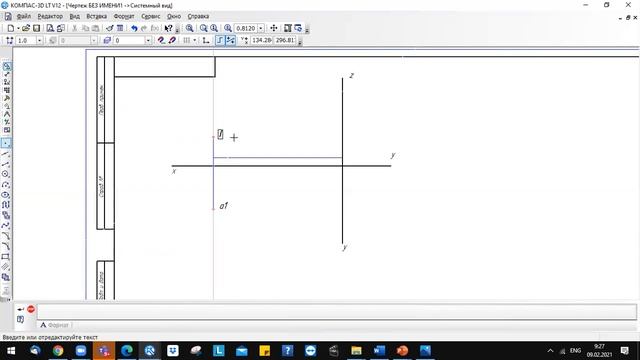Click the create object arrow icon
Screen dimensions: 640x360
(20, 309)
